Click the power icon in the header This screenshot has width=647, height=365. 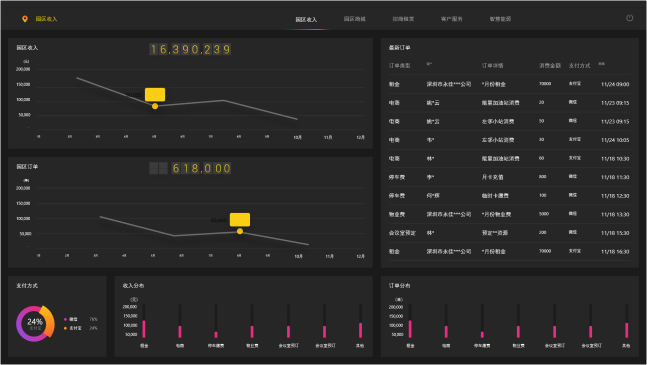coord(629,18)
